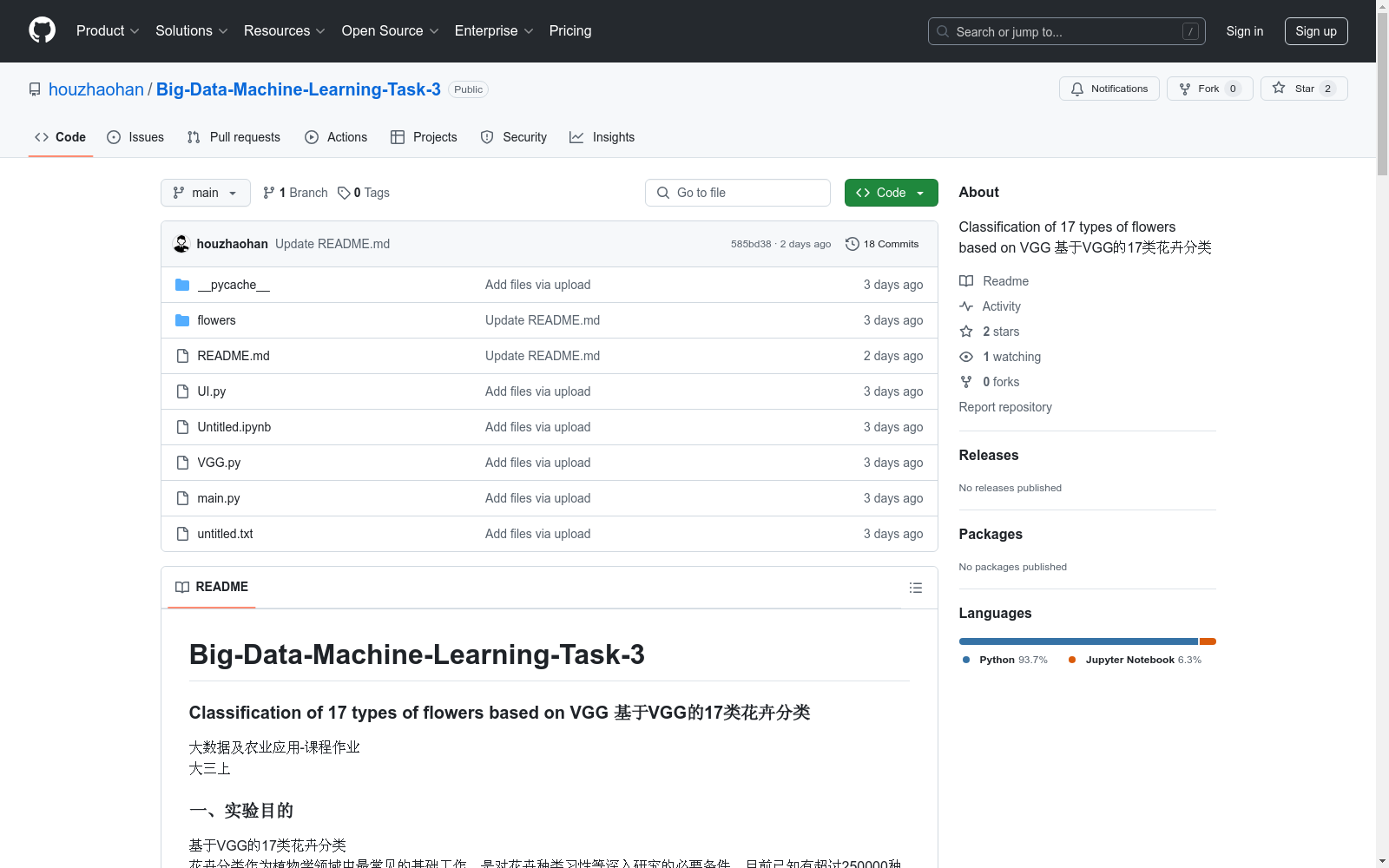Click the blue Python segment of language bar
Viewport: 1389px width, 868px height.
coord(1078,641)
